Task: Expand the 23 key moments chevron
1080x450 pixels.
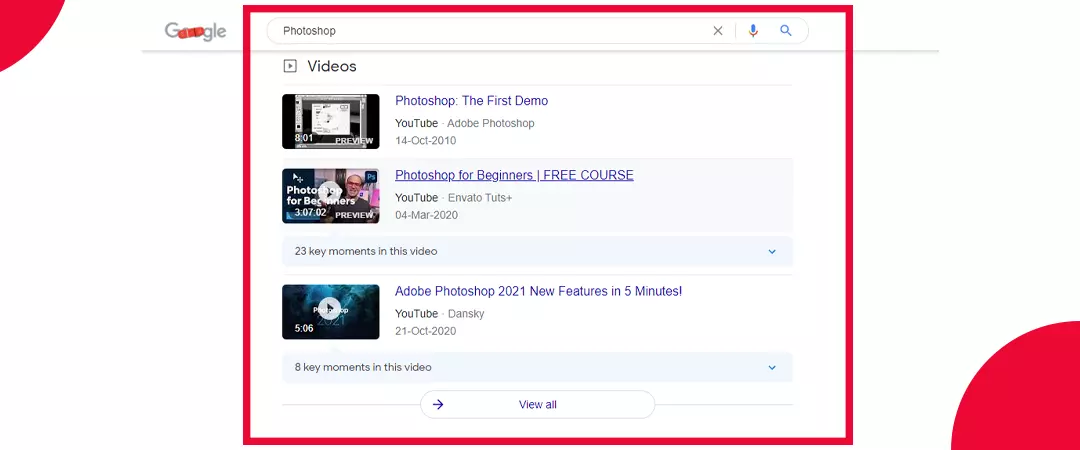Action: 772,252
